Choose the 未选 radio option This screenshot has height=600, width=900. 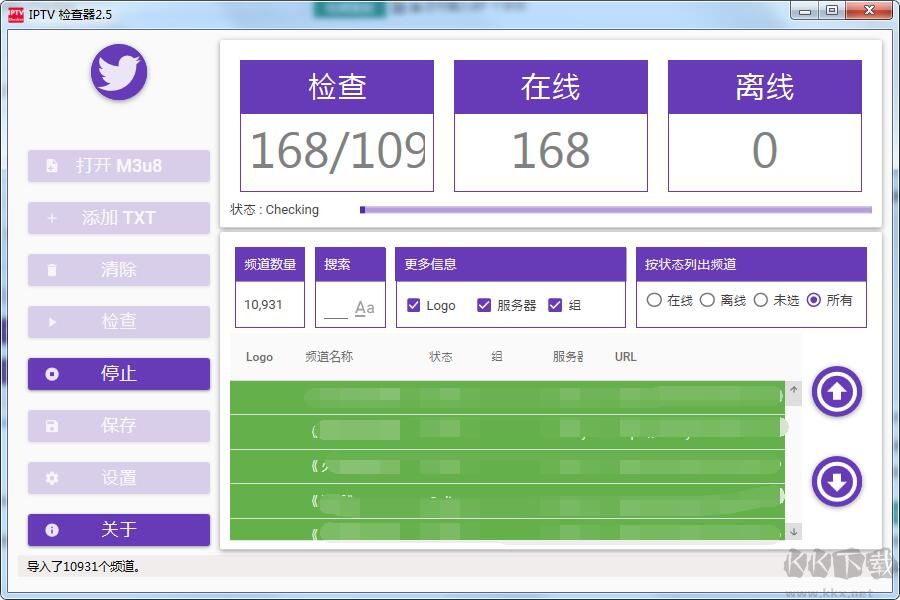click(761, 299)
